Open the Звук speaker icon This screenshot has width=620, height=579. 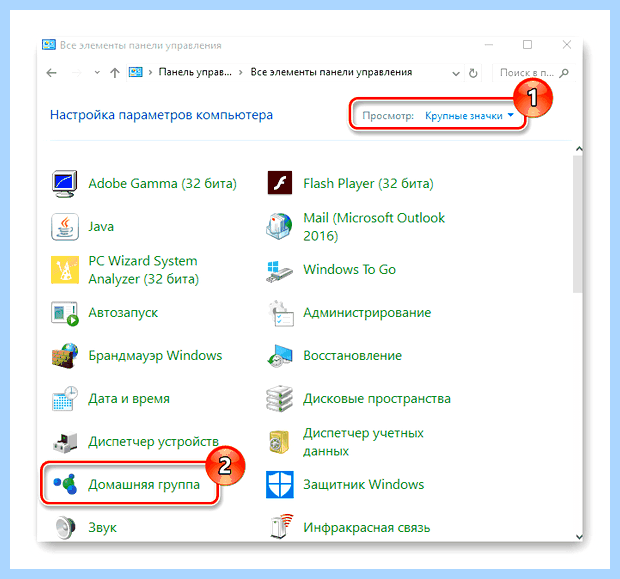point(65,527)
